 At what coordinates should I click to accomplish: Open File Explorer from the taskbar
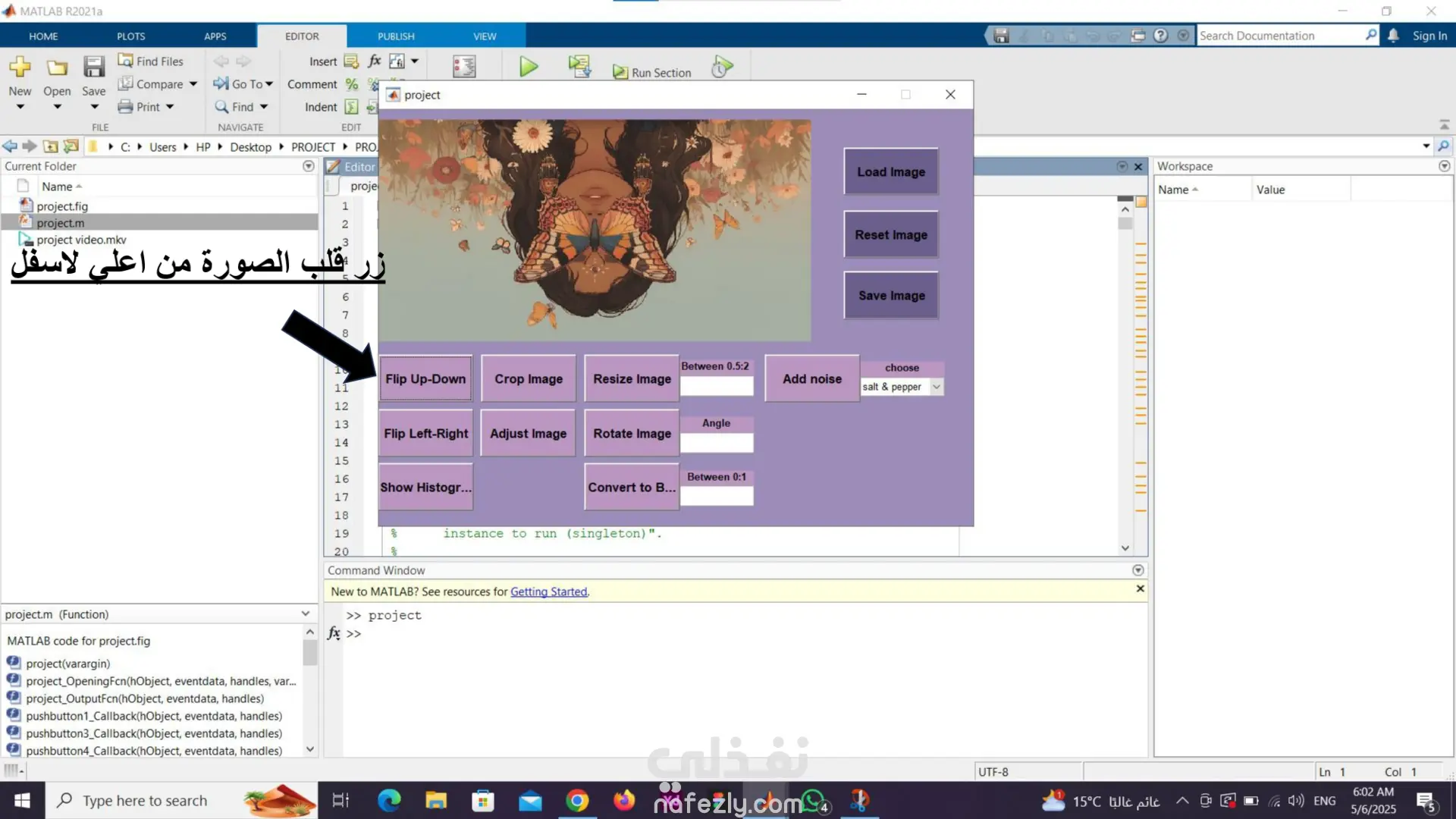(436, 800)
